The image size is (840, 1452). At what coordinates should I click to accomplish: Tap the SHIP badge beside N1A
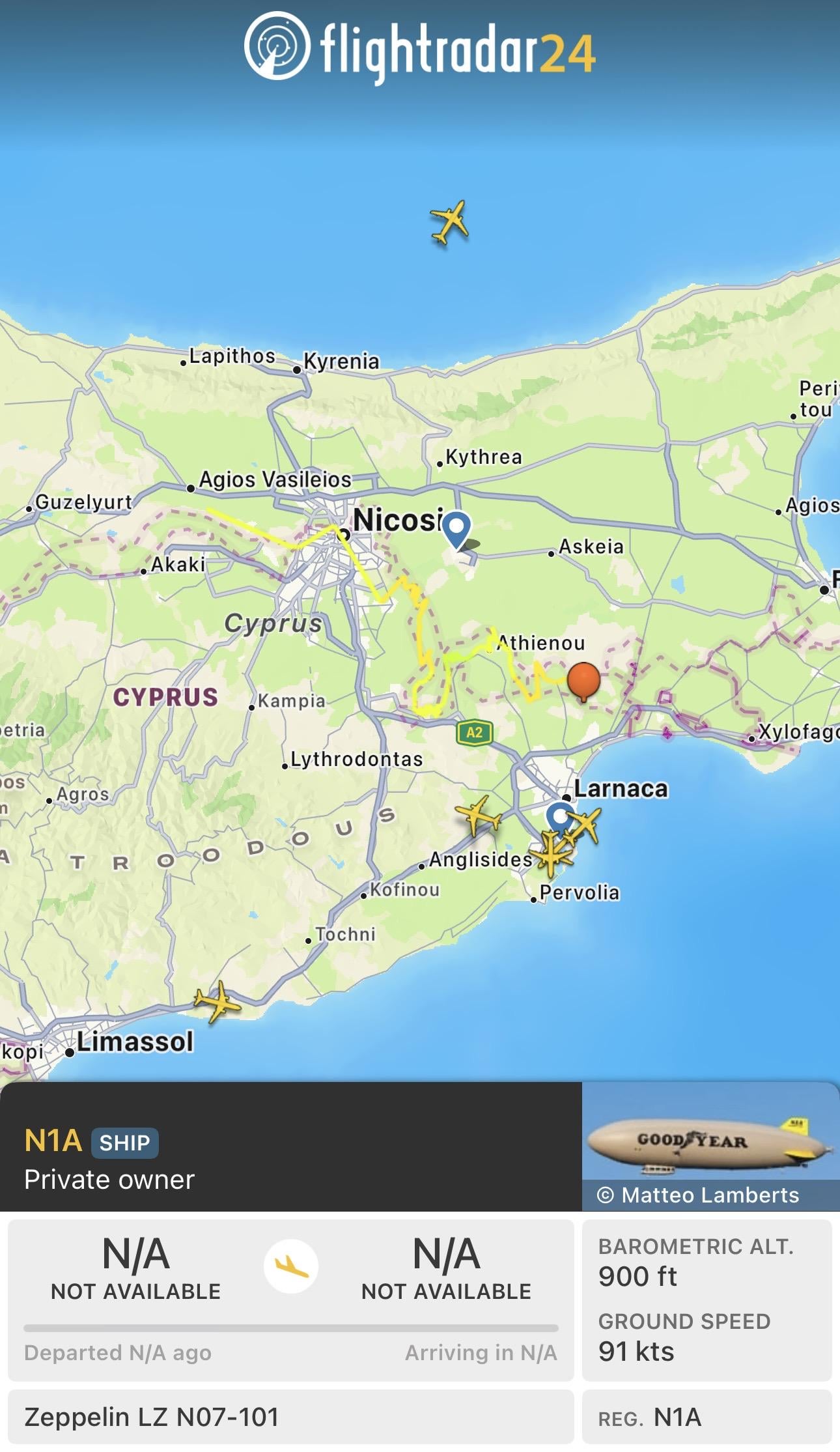(124, 1143)
